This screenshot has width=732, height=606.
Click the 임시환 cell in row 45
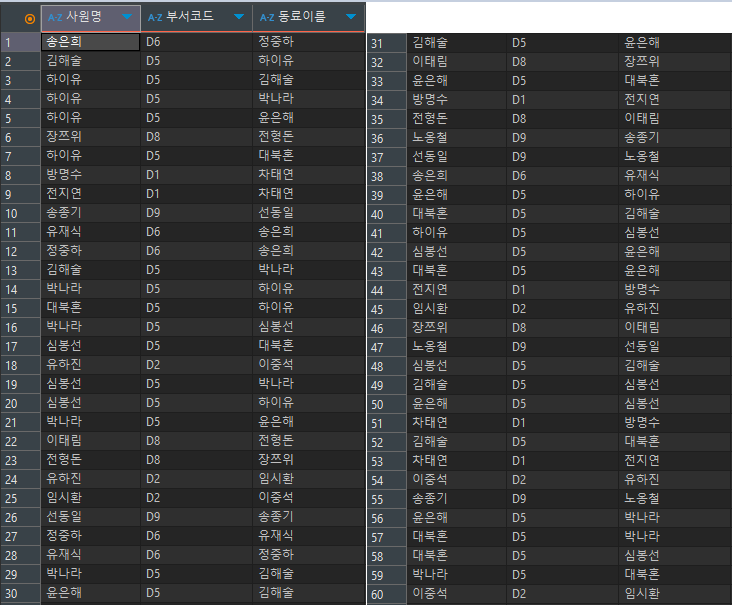click(457, 309)
